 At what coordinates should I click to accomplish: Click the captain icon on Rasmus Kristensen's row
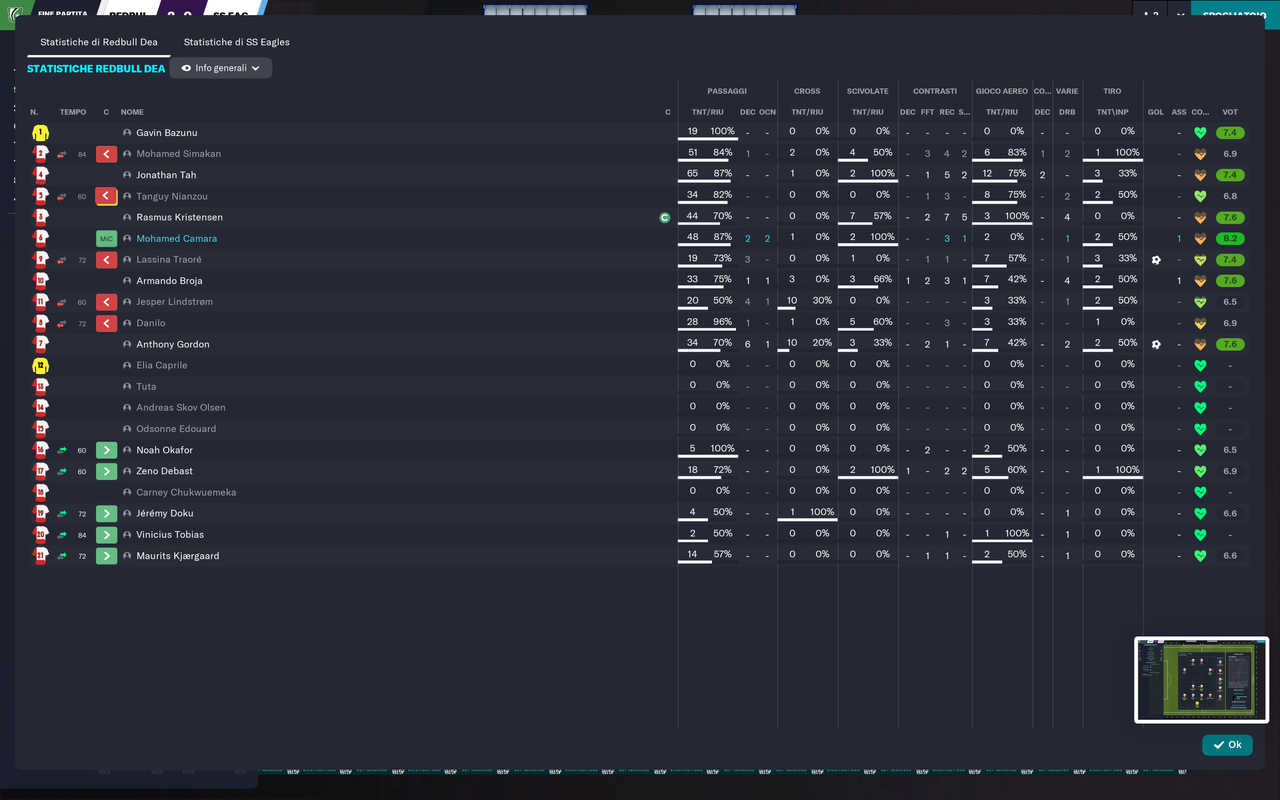(665, 217)
